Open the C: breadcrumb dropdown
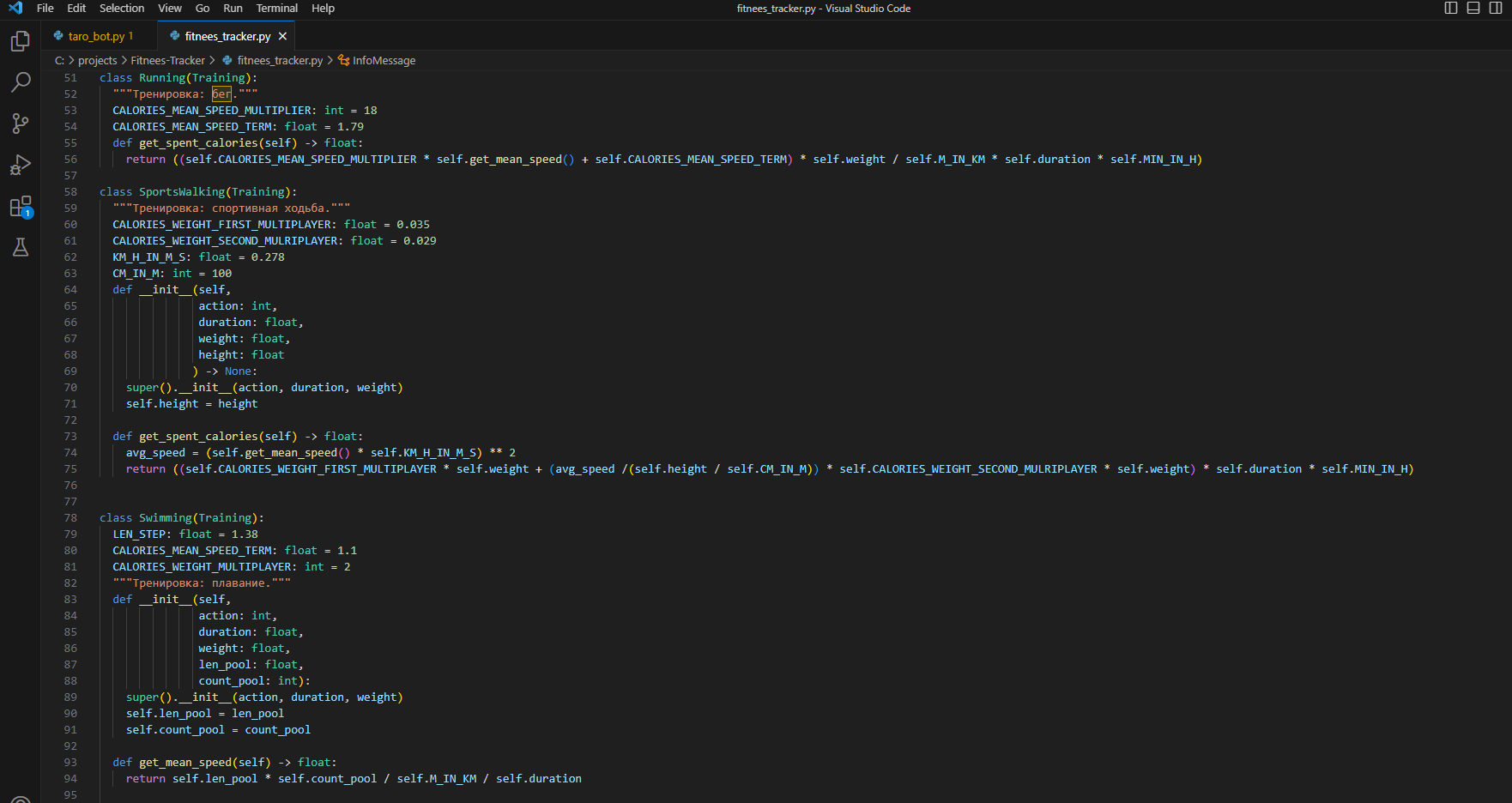The image size is (1512, 803). point(60,60)
